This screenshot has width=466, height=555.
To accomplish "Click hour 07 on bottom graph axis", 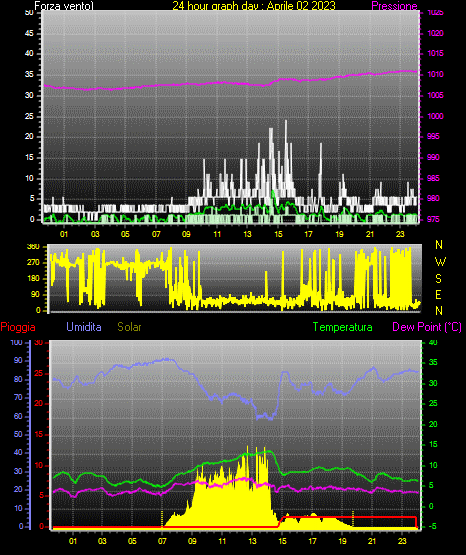I will click(x=162, y=541).
